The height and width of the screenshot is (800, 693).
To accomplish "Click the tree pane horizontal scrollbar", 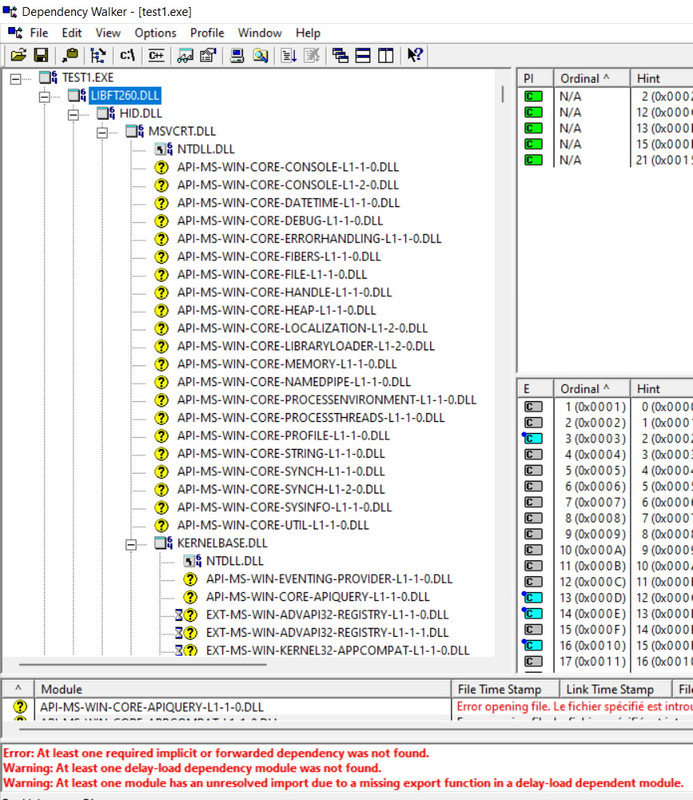I will click(x=143, y=664).
